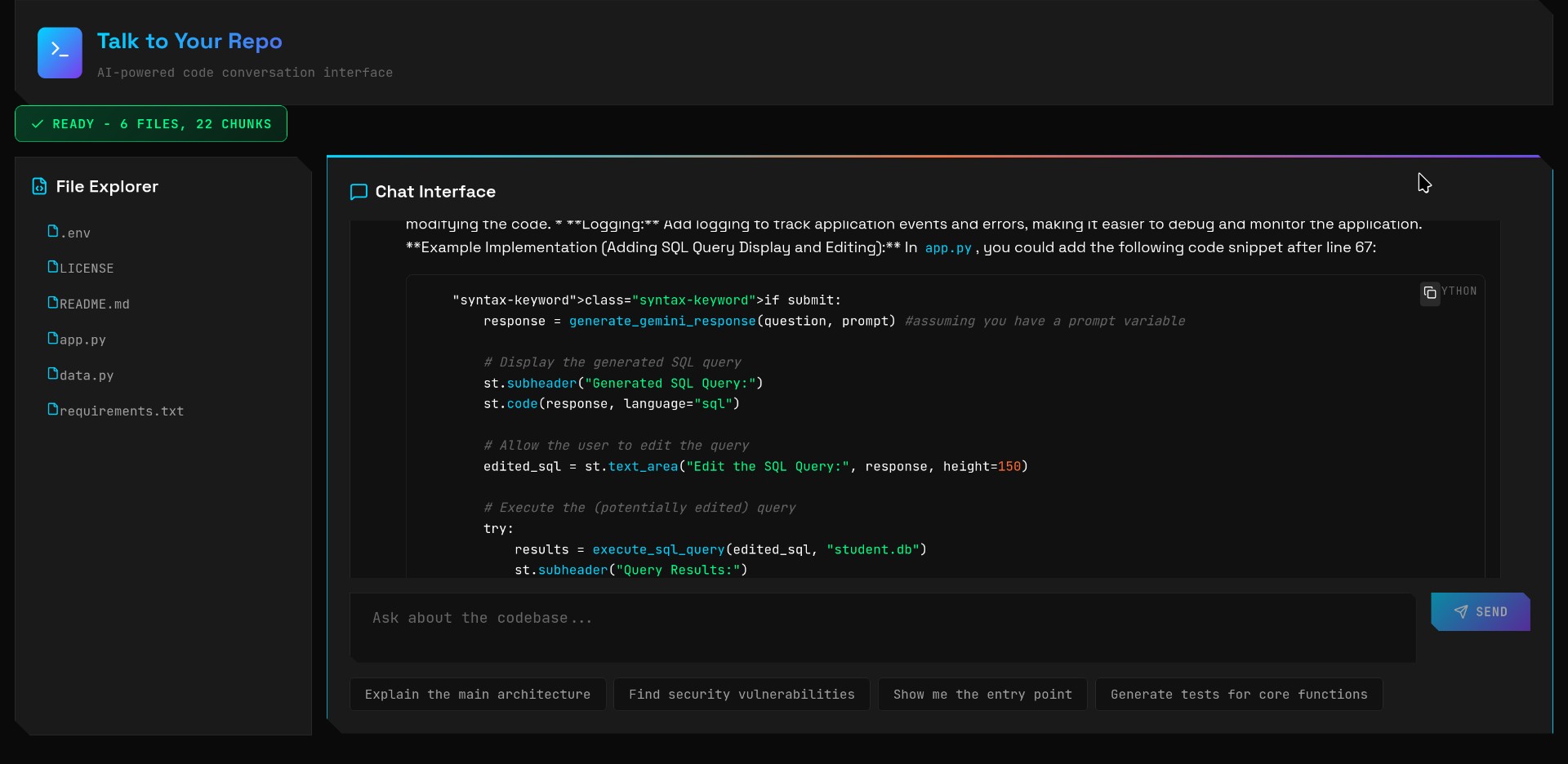Screen dimensions: 1568x764
Task: Copy the Python code snippet
Action: (1429, 293)
